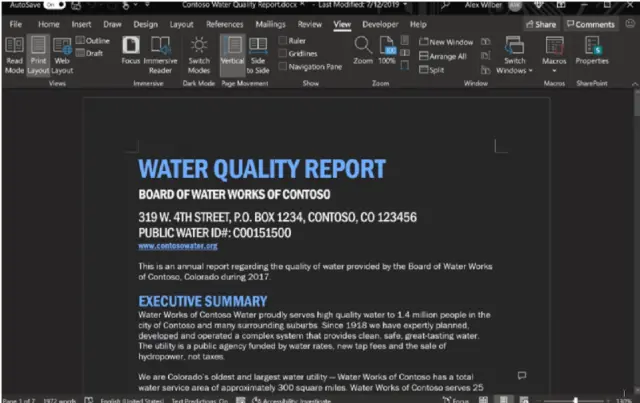Open the Developer tab
The width and height of the screenshot is (640, 403).
pos(380,23)
